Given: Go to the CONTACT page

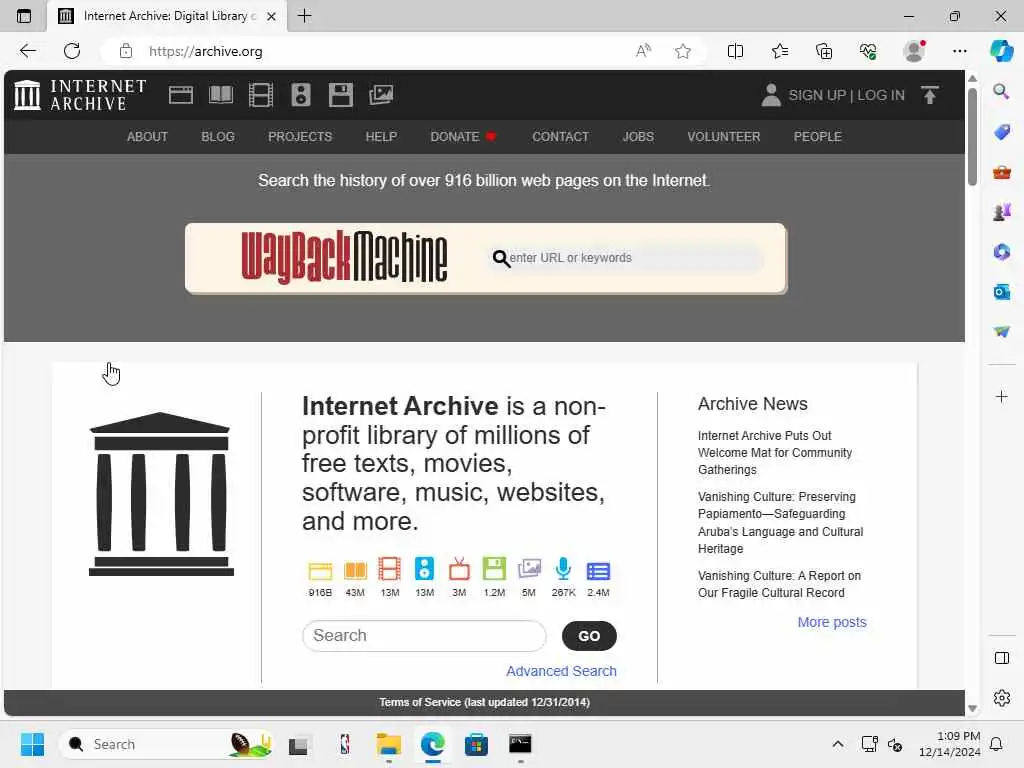Looking at the screenshot, I should tap(560, 136).
